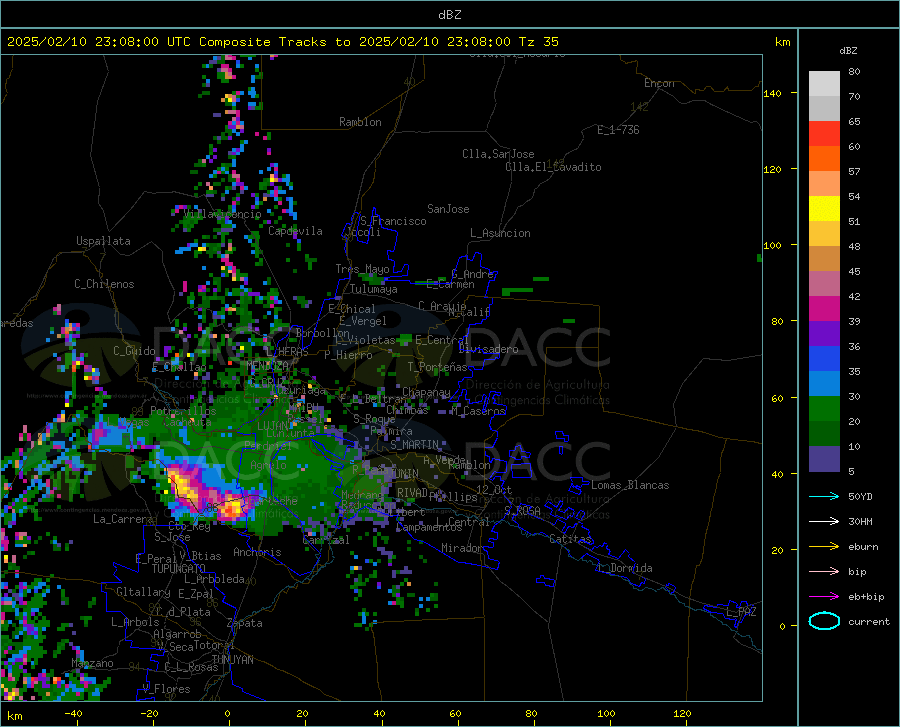Viewport: 900px width, 727px height.
Task: Click the 'L_Asuncion' map label
Action: point(500,233)
